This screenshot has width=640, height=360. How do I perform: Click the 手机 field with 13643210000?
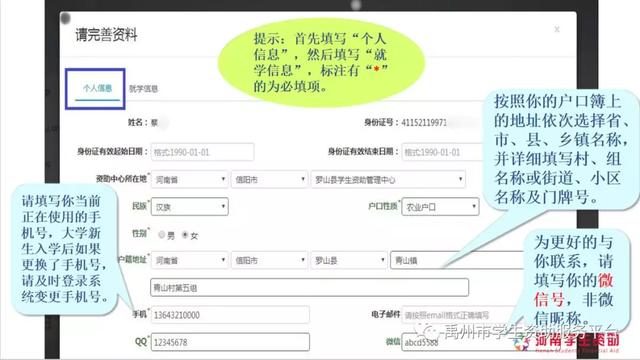click(x=230, y=315)
